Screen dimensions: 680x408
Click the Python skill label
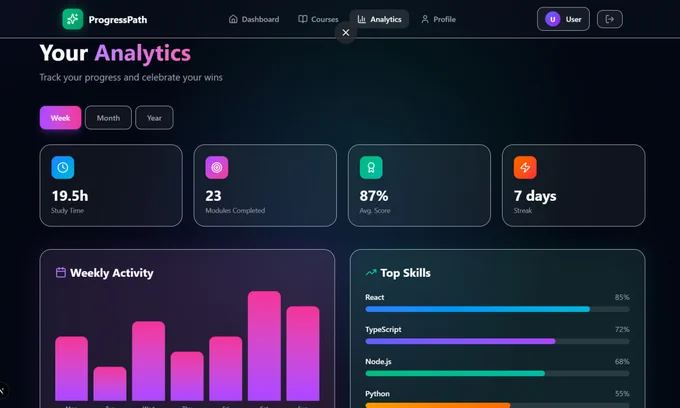(377, 394)
